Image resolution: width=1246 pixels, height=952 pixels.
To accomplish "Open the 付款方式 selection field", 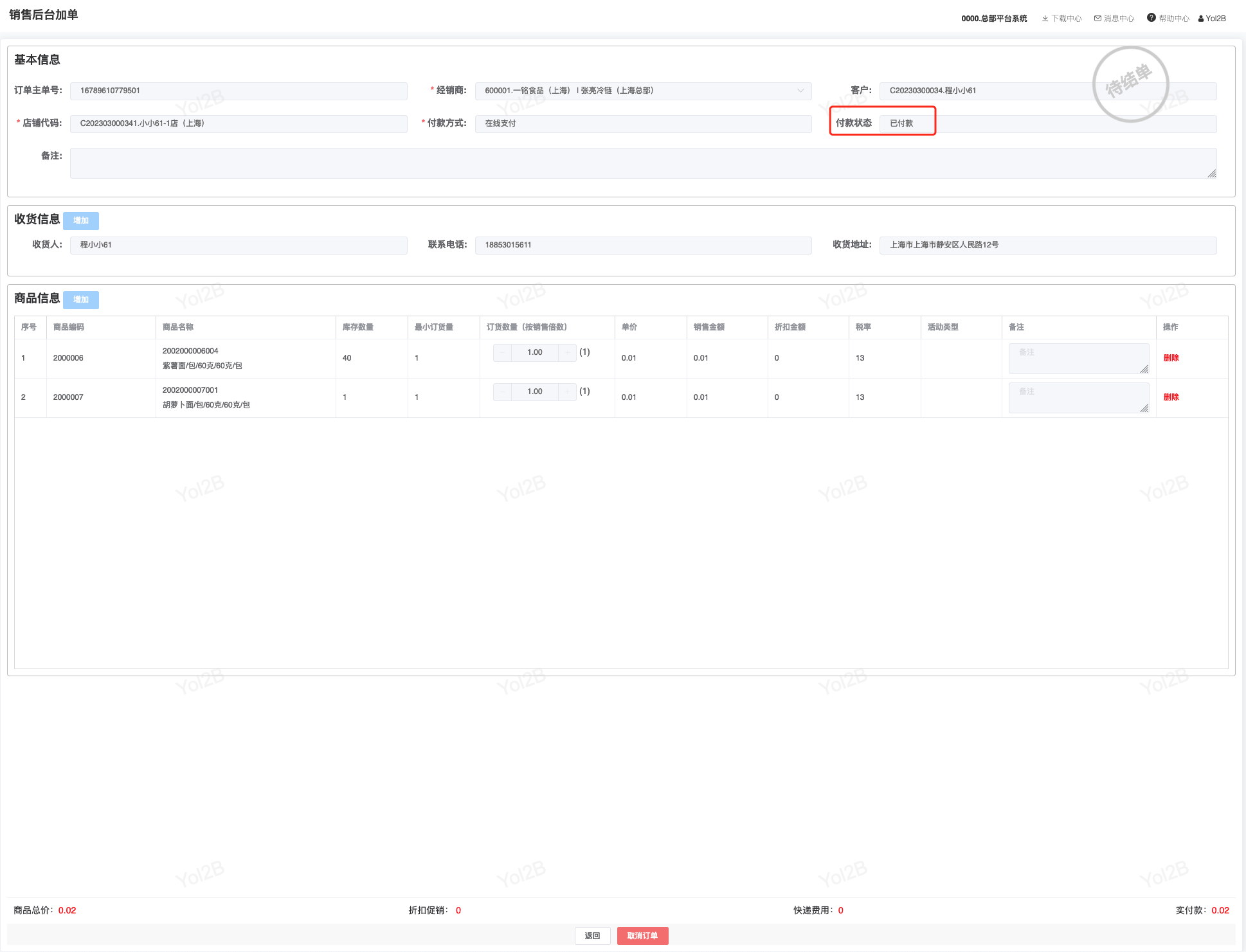I will 642,123.
